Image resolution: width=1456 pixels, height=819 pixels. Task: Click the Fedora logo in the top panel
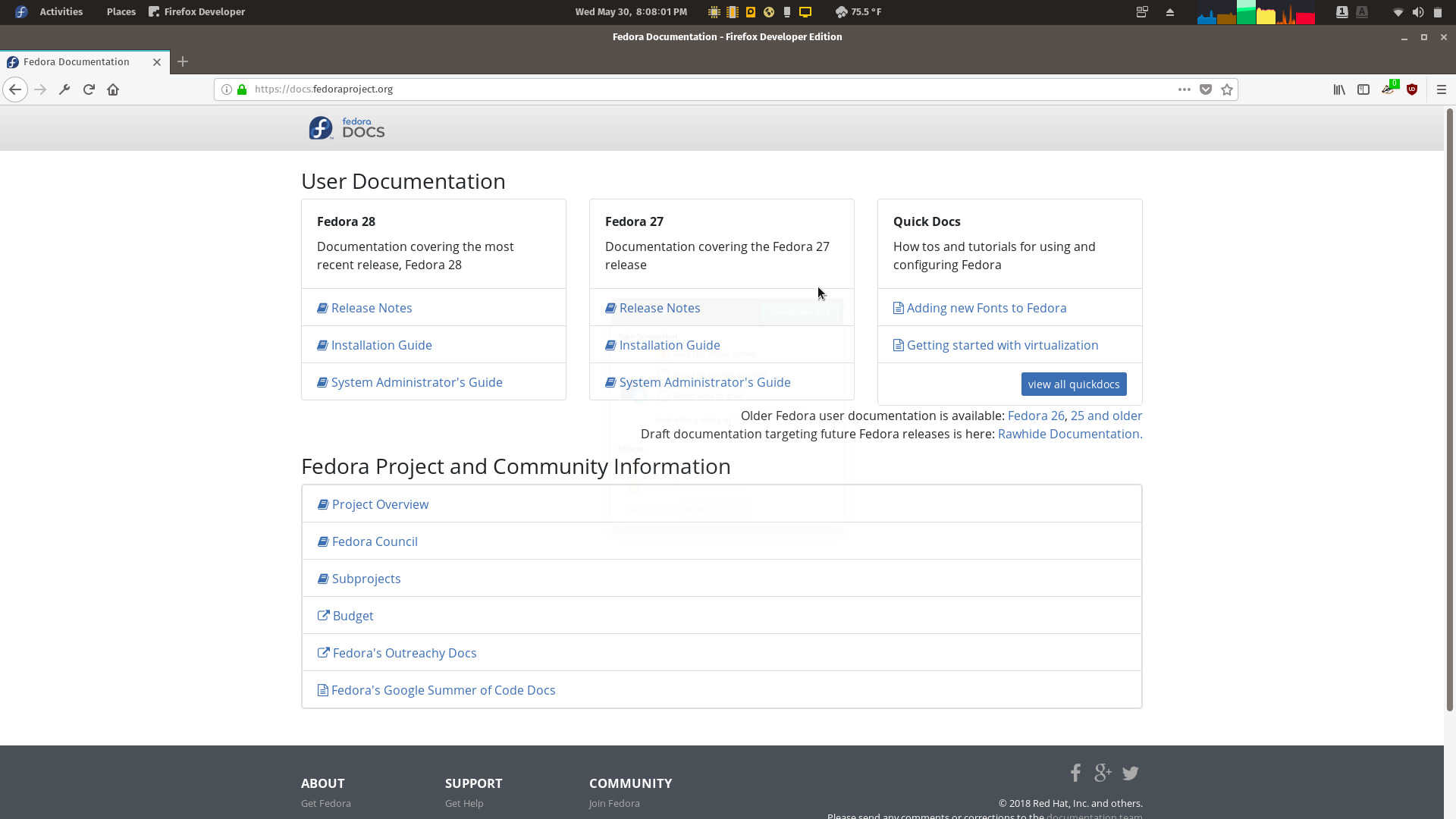coord(21,12)
